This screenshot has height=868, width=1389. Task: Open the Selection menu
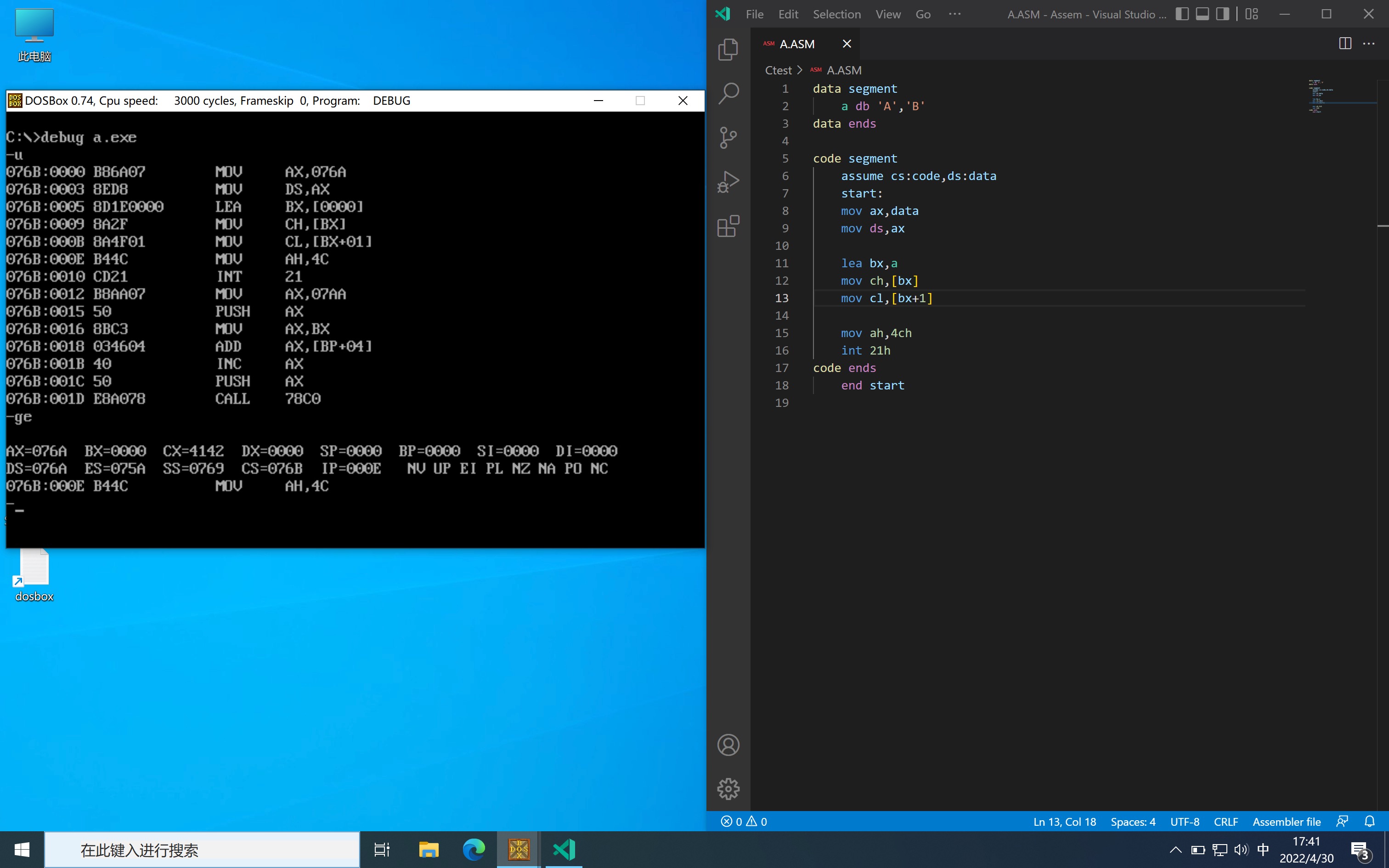836,14
